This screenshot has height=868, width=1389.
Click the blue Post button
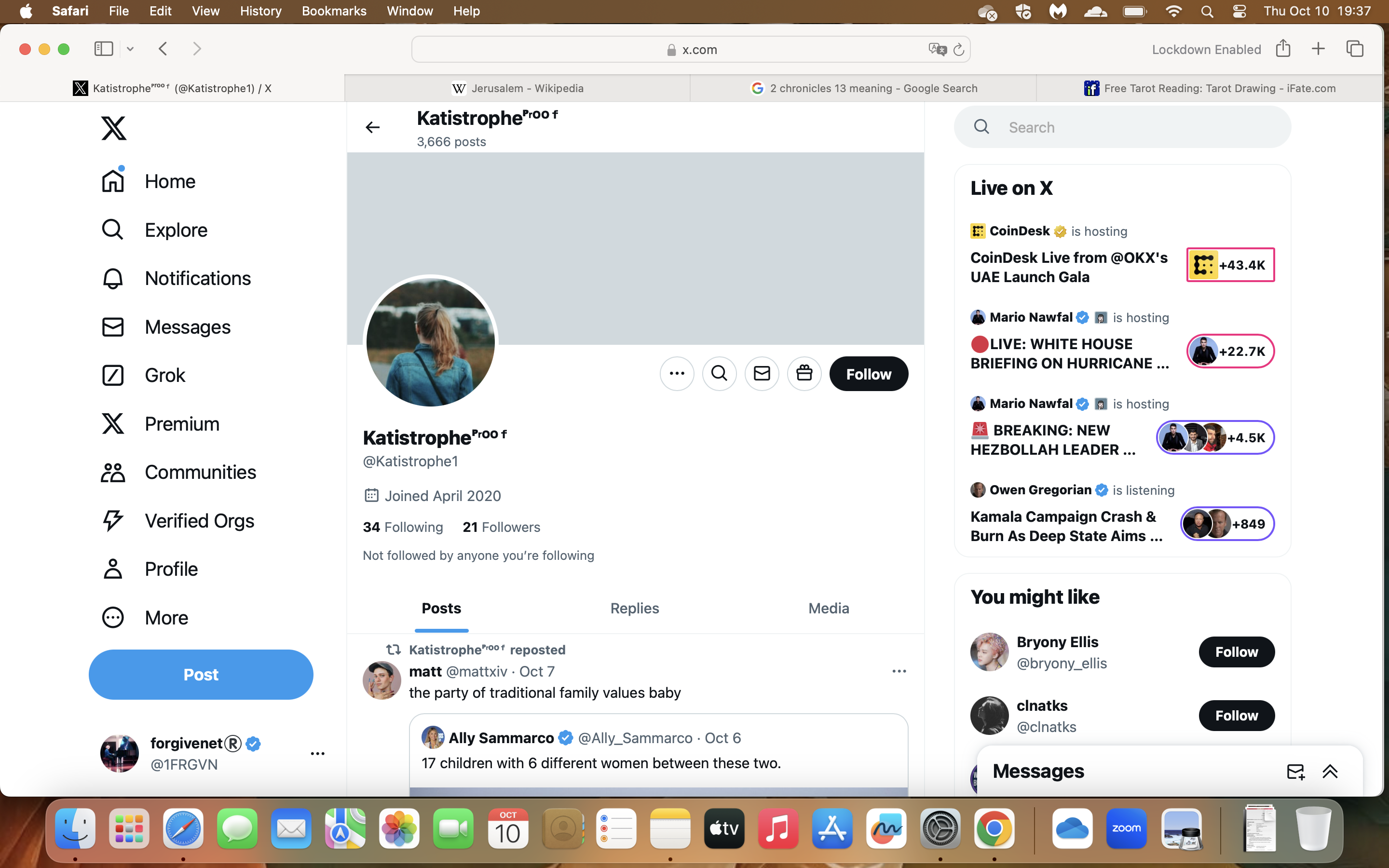[x=201, y=675]
